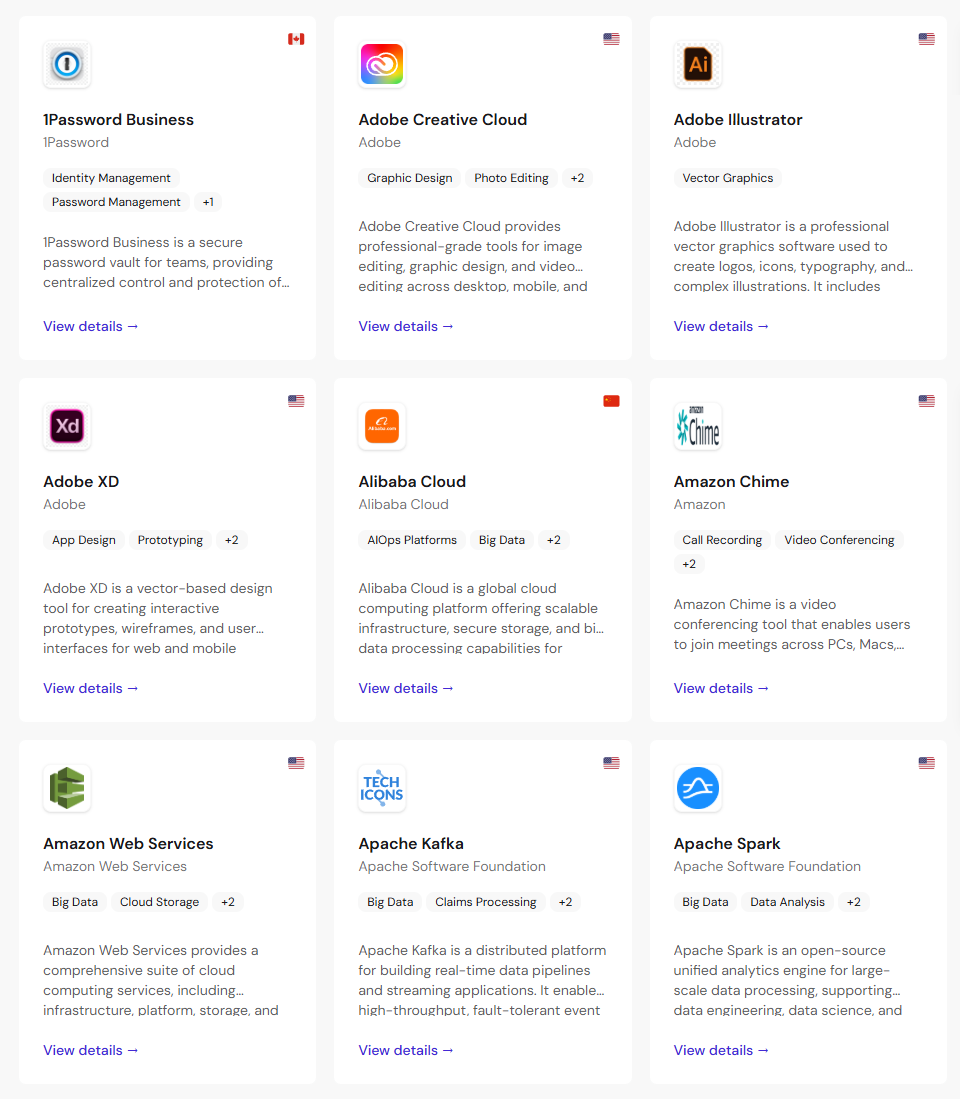Viewport: 960px width, 1099px height.
Task: Select the Password Management tag
Action: pos(116,202)
